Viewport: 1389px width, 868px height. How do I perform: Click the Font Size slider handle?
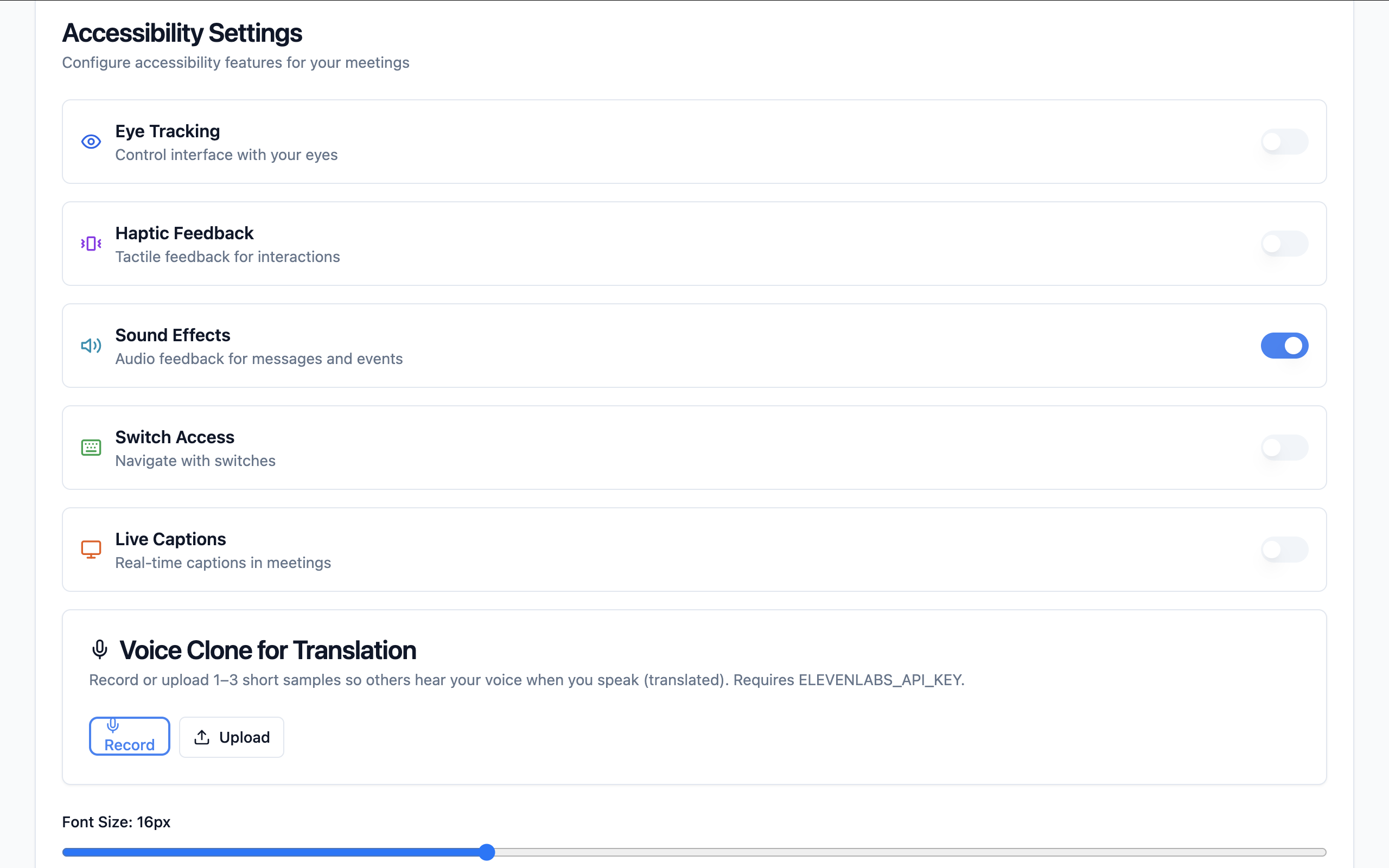coord(487,852)
